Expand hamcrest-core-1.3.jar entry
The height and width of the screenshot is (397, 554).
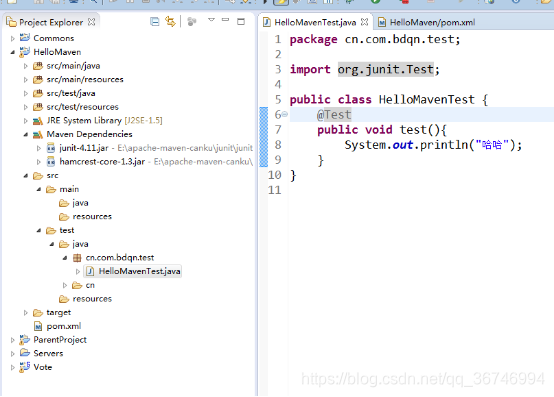(39, 162)
